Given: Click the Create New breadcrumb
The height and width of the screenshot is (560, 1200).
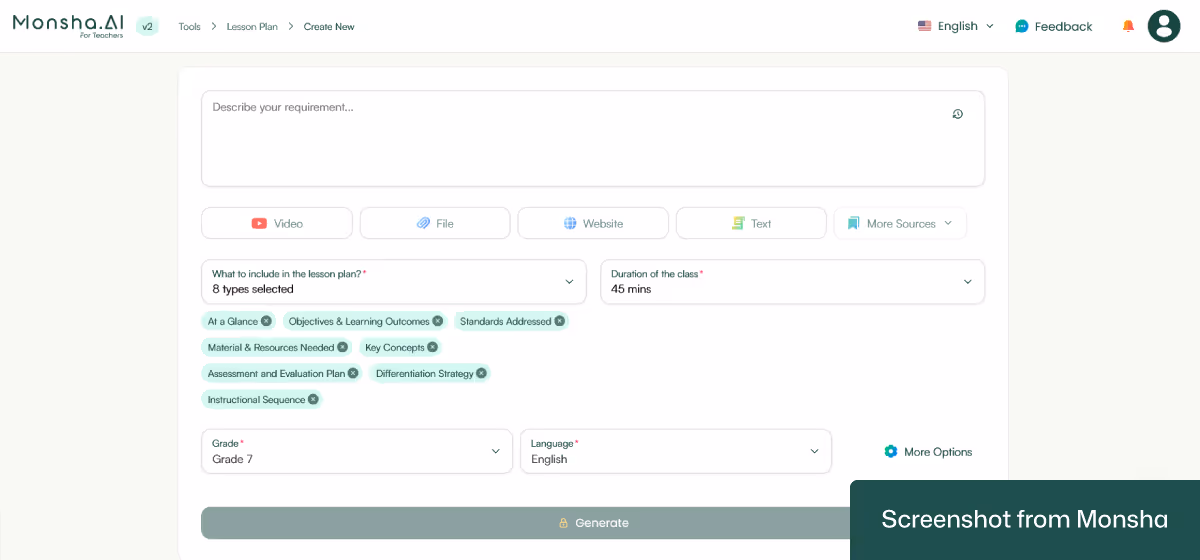Looking at the screenshot, I should (x=329, y=27).
